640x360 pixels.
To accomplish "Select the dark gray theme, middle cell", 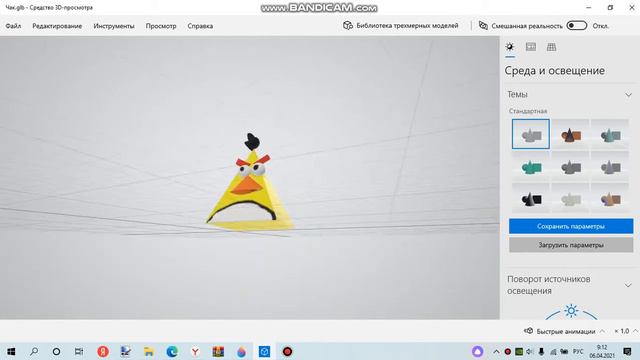I will pos(570,167).
